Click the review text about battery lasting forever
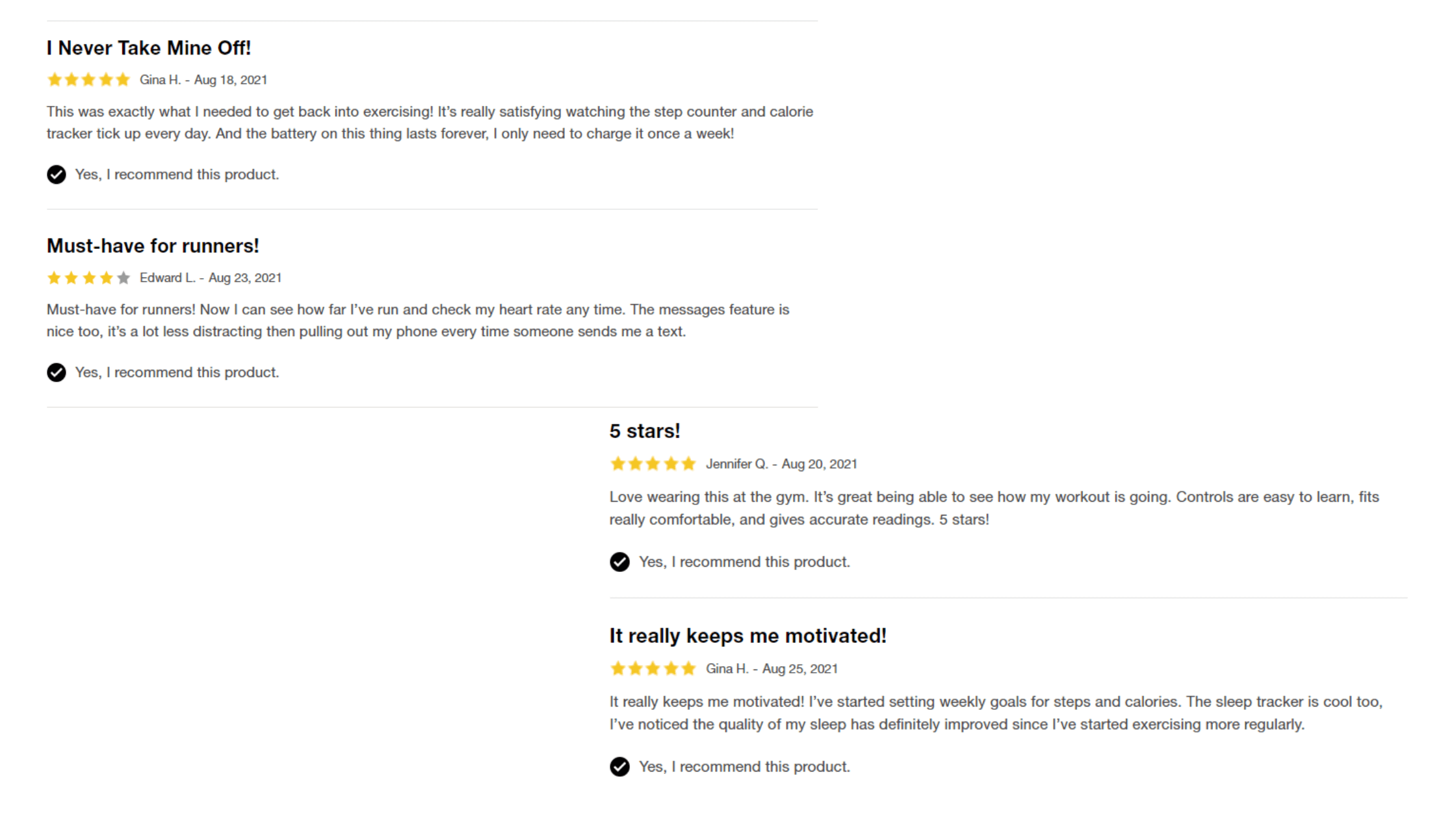Image resolution: width=1456 pixels, height=819 pixels. [430, 123]
